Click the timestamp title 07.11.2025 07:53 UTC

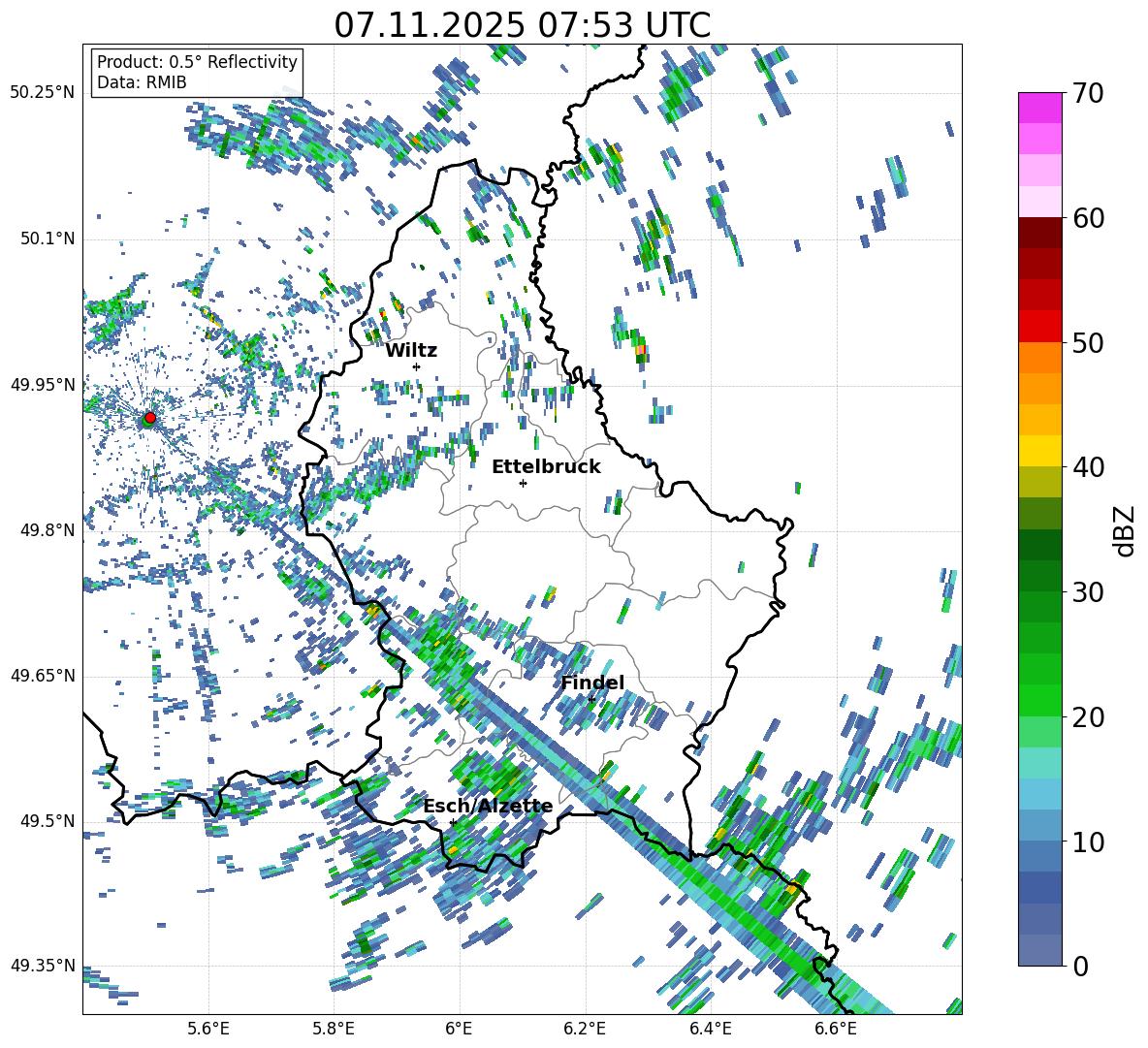pyautogui.click(x=522, y=25)
